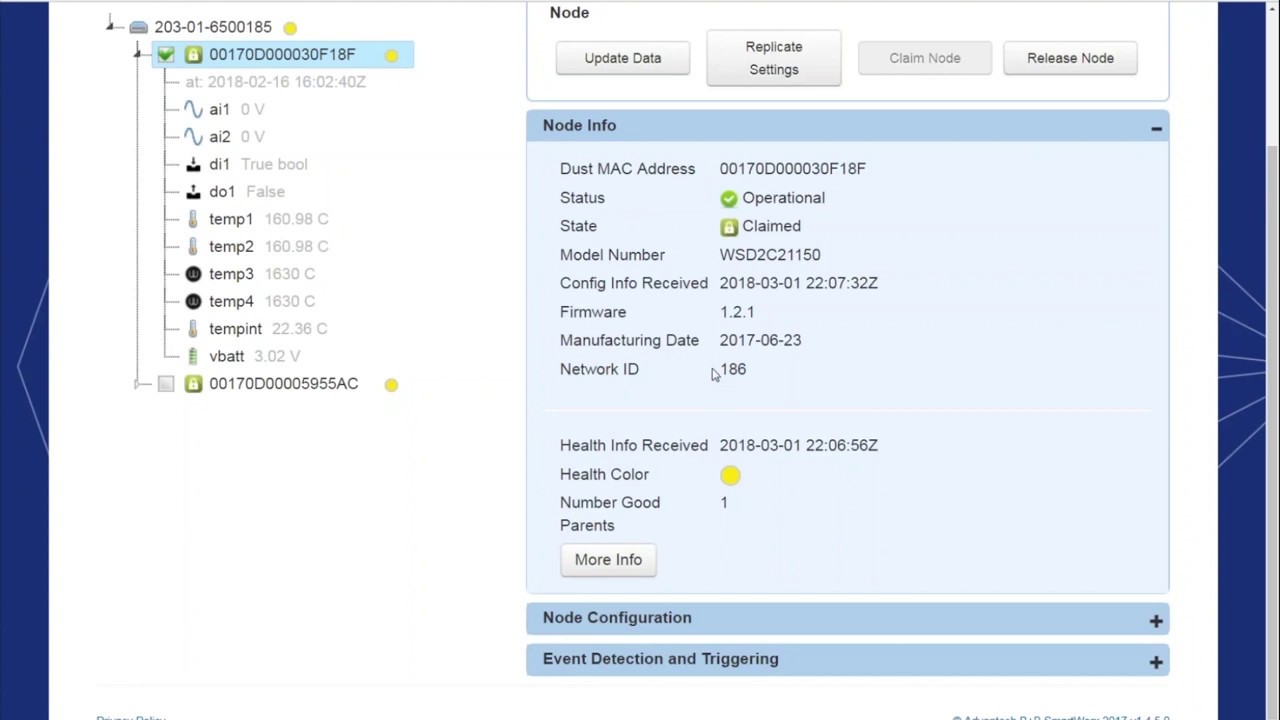This screenshot has height=720, width=1280.
Task: Click the timestamp 2018-02-16 16:02:40Z
Action: [x=285, y=82]
